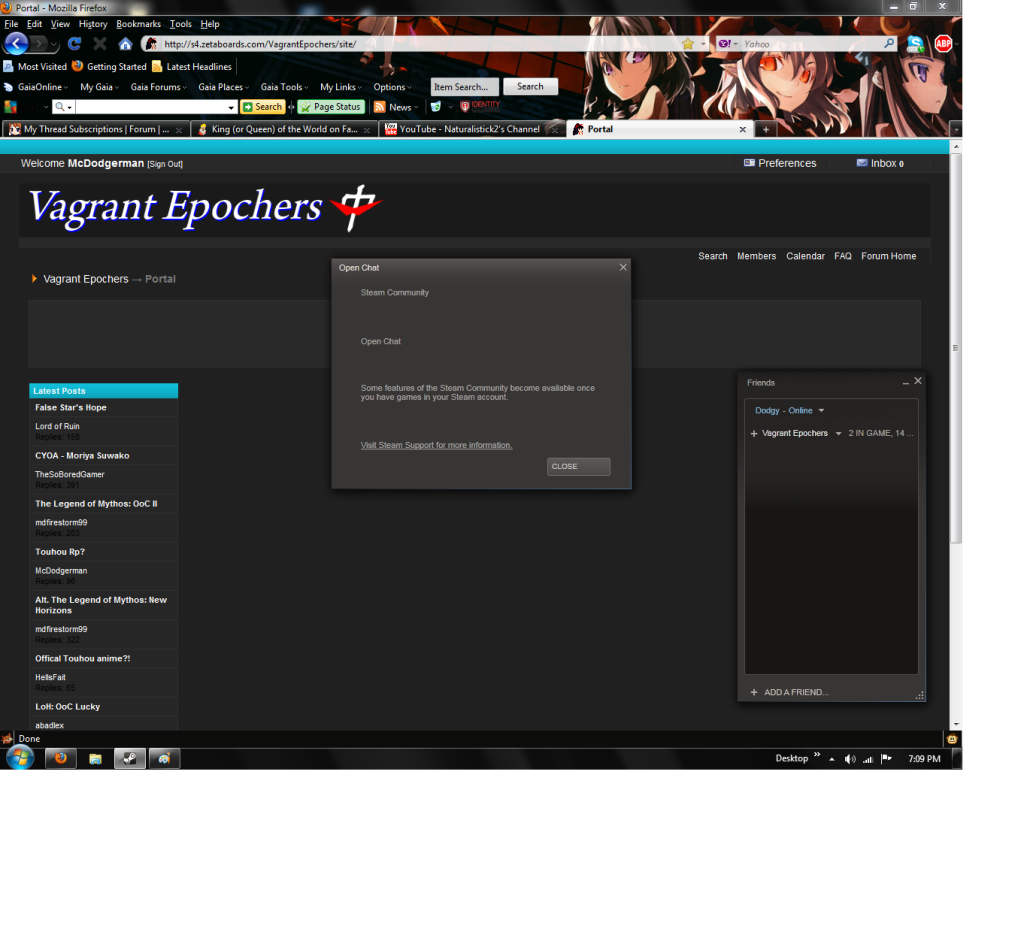Open the new tab plus button

pos(766,129)
